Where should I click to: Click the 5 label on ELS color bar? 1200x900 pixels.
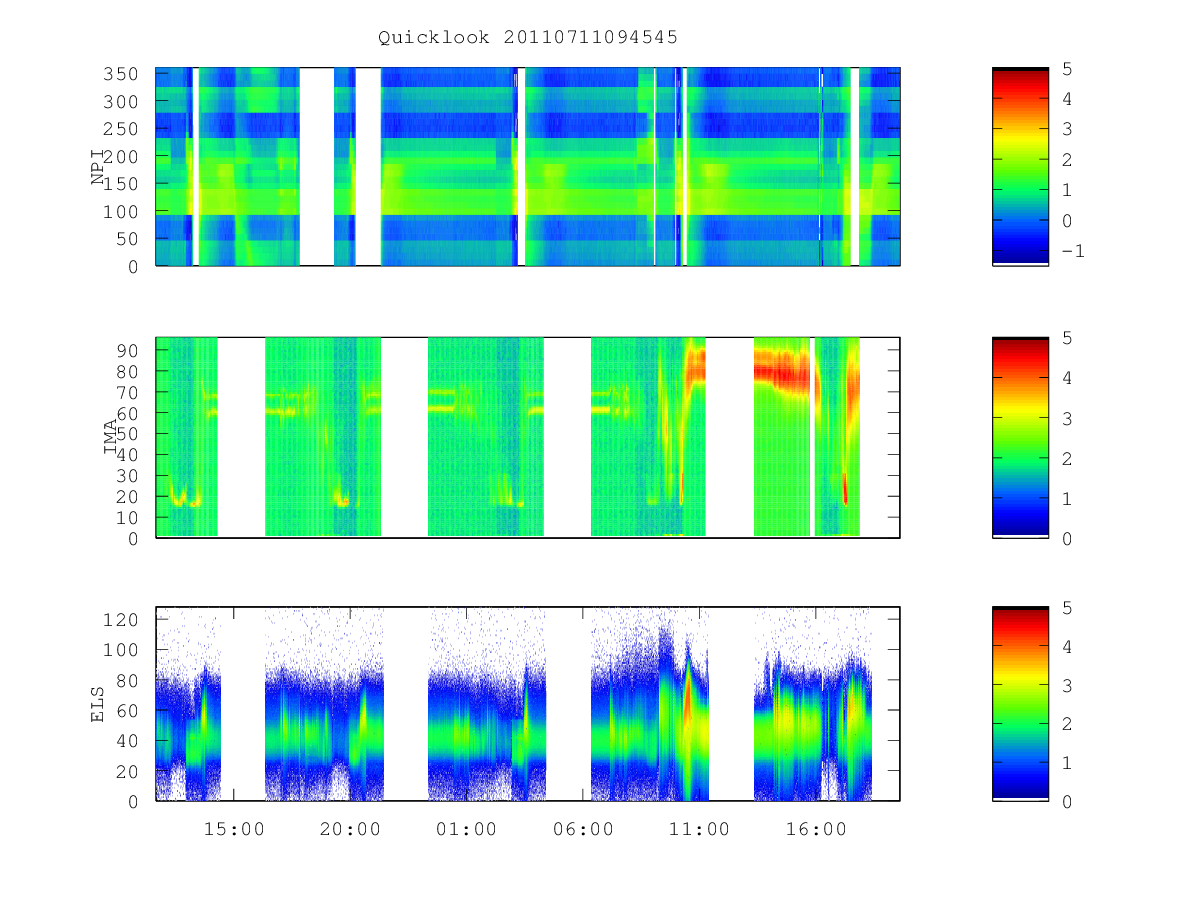[x=1066, y=607]
